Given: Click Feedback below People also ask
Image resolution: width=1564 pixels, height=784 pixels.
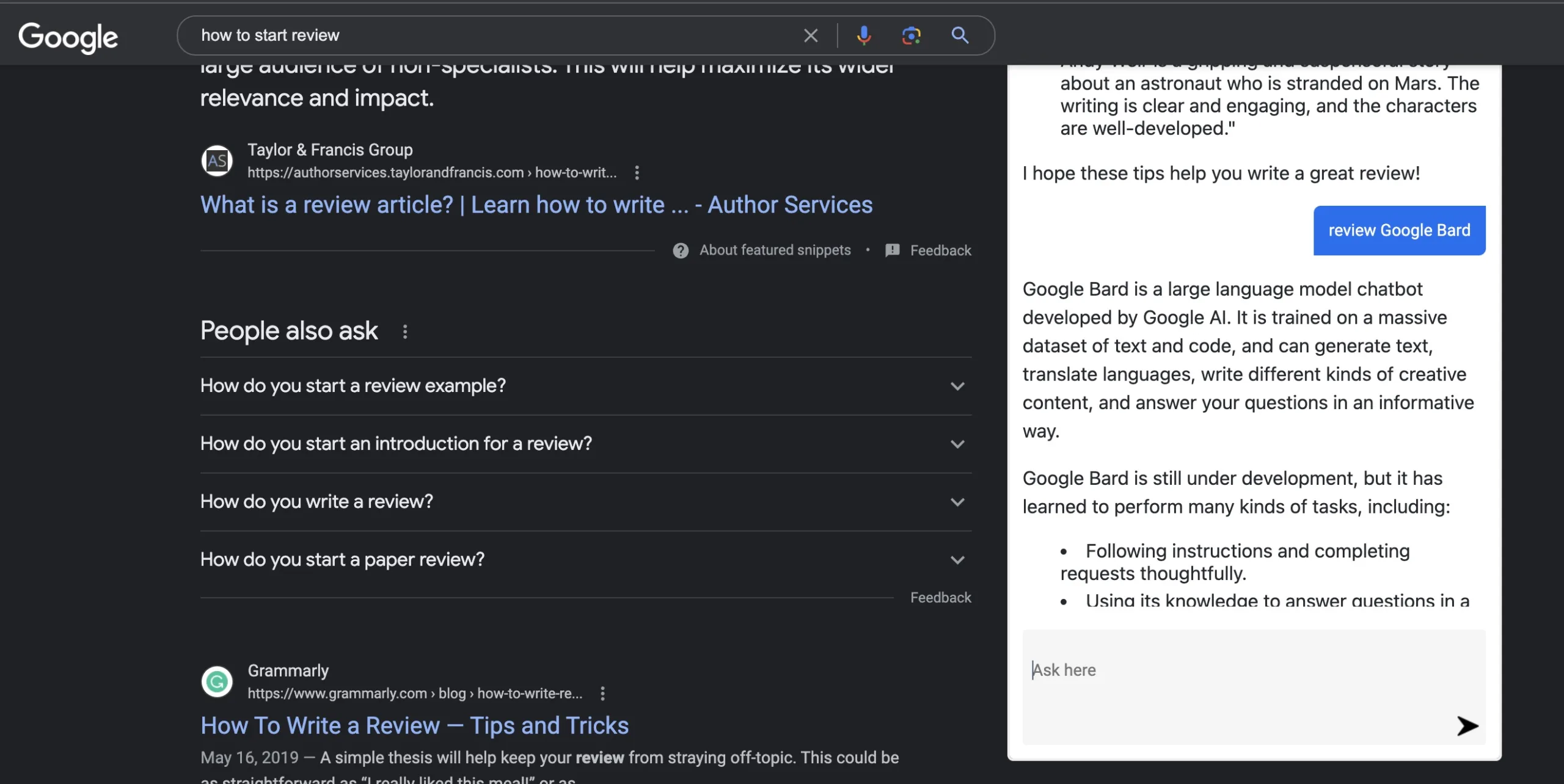Looking at the screenshot, I should coord(940,598).
